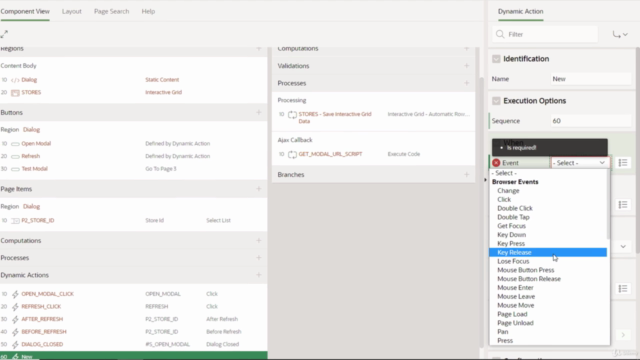Viewport: 640px width, 360px height.
Task: Click the expand/maximize arrows icon
Action: (x=4, y=34)
